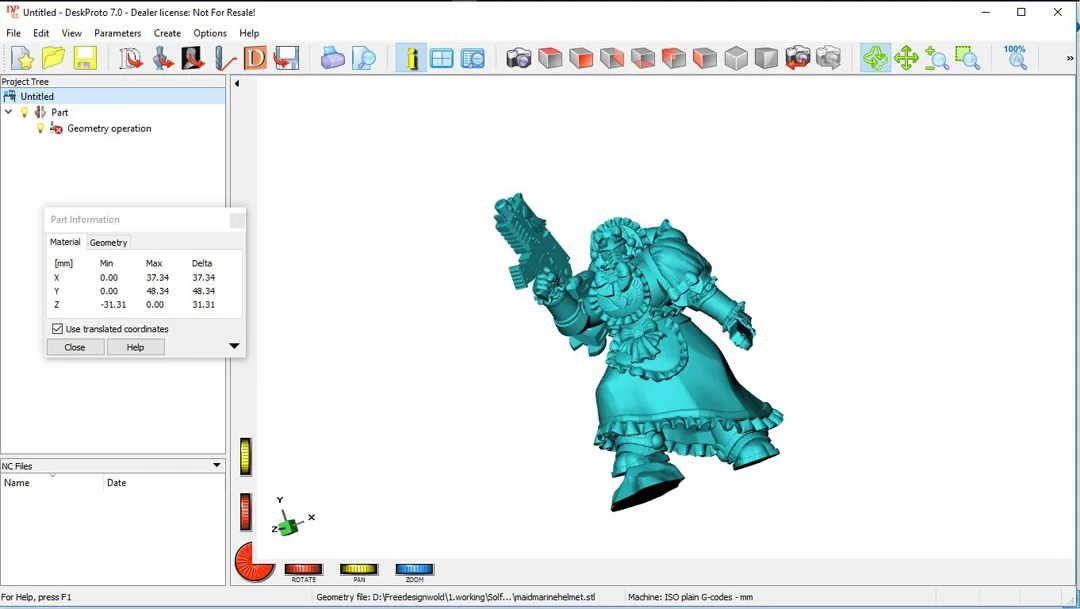
Task: Toggle Part visibility light bulb
Action: click(x=25, y=112)
